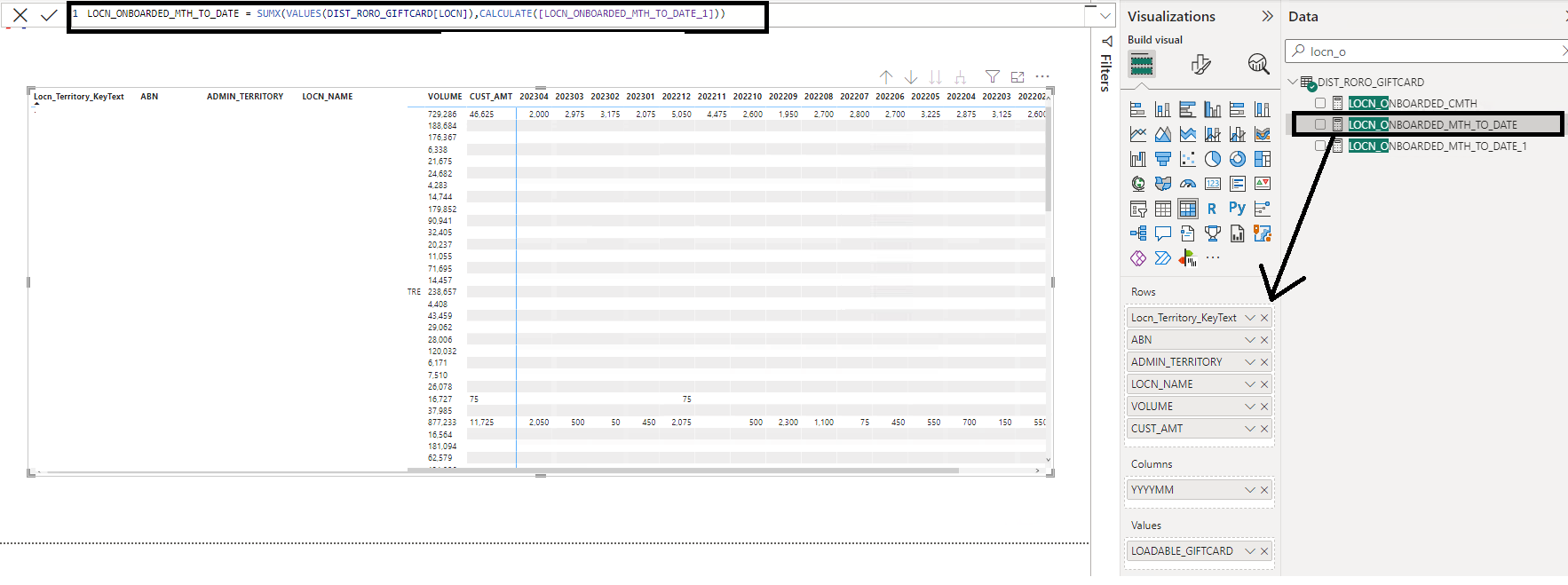Select Line chart visual
Image resolution: width=1568 pixels, height=585 pixels.
click(1138, 134)
